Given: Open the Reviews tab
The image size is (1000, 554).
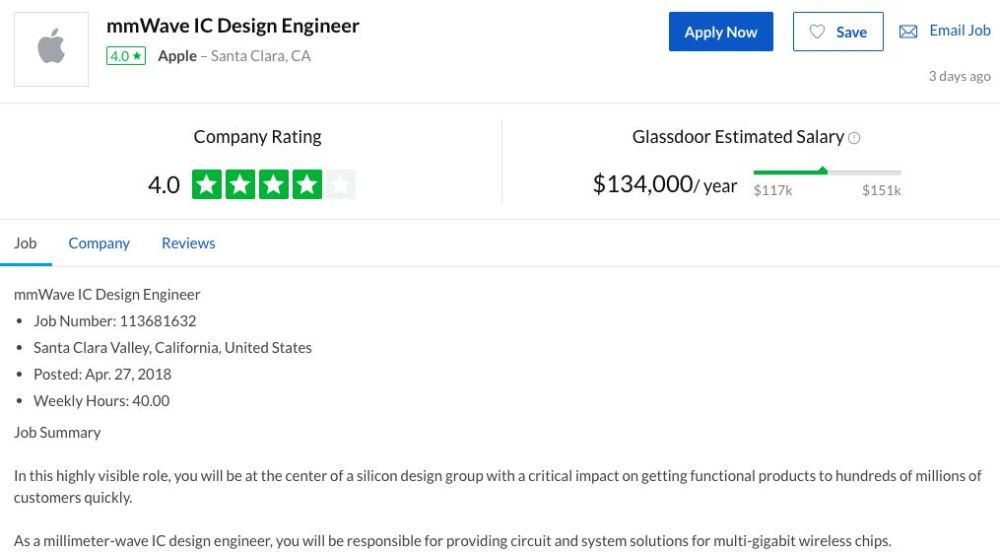Looking at the screenshot, I should 188,243.
